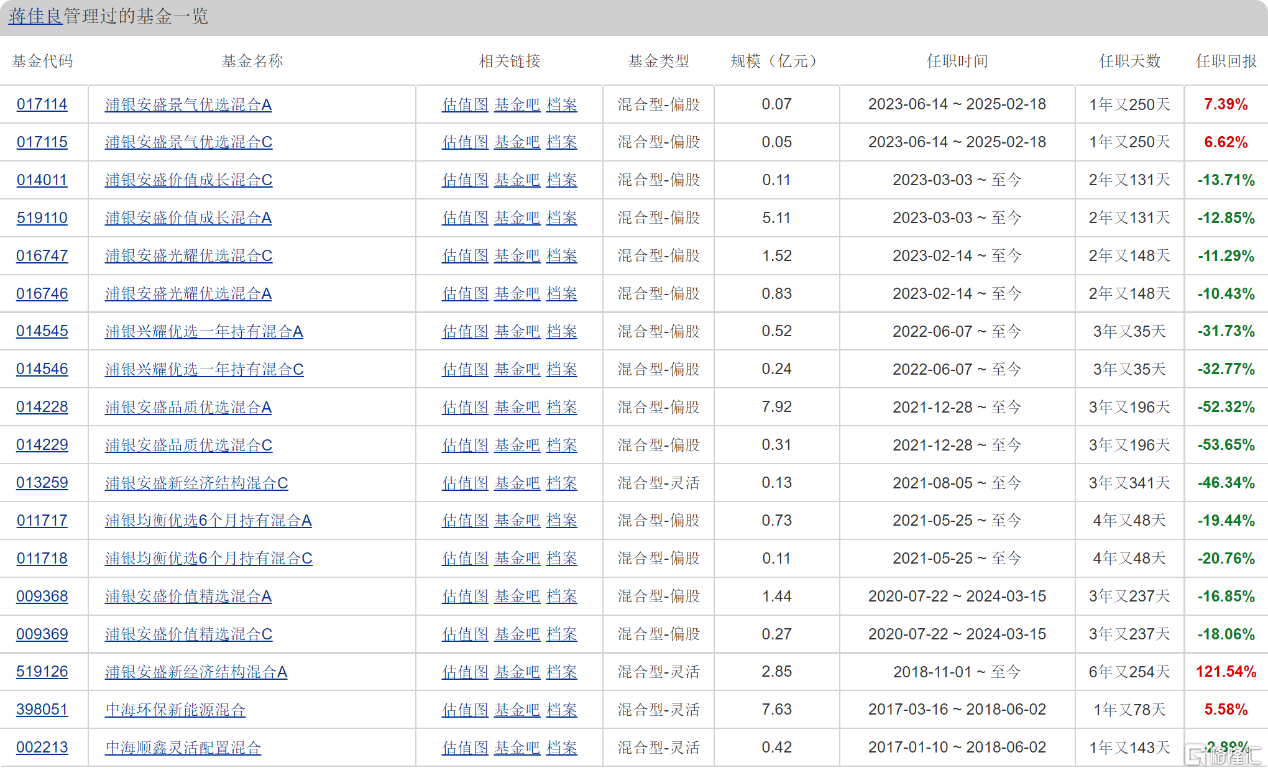Screen dimensions: 1268x773
Task: Open 档案 for fund 017114
Action: (562, 104)
